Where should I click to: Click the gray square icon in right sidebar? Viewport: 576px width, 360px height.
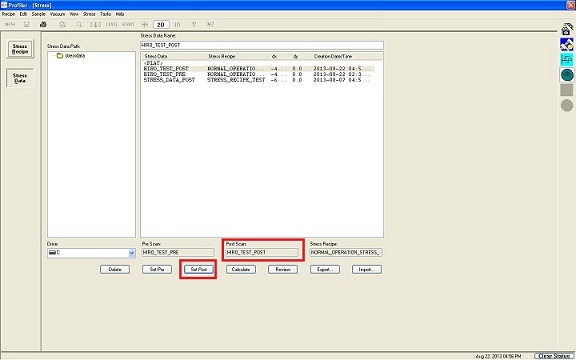pos(567,90)
